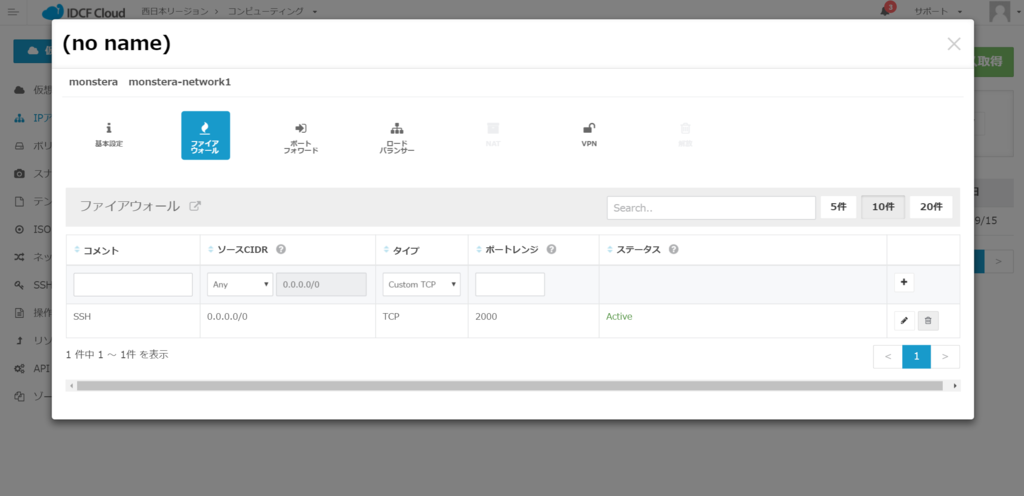Open the firewall external help link icon
Viewport: 1024px width, 496px height.
[x=195, y=206]
